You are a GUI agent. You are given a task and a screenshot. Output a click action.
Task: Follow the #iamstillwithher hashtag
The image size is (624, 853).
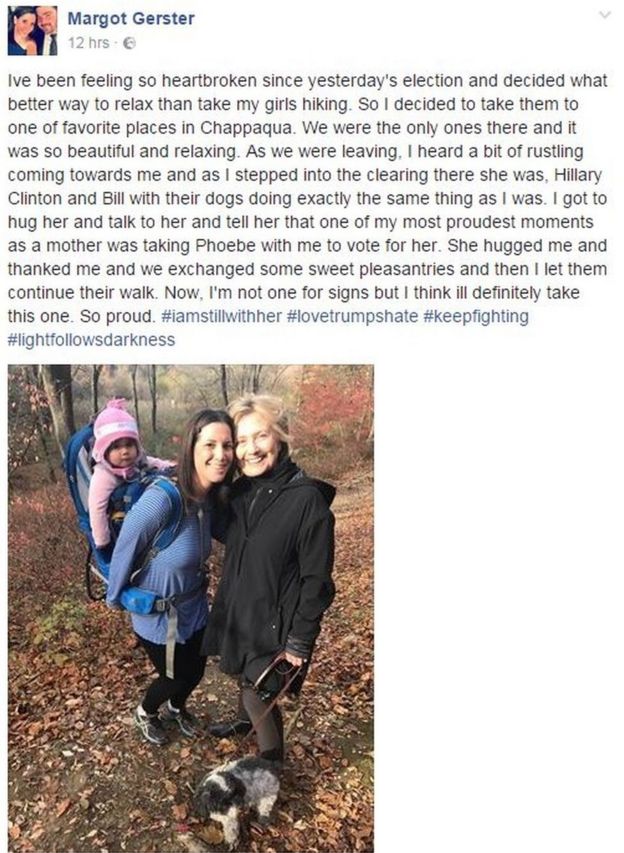pos(221,316)
